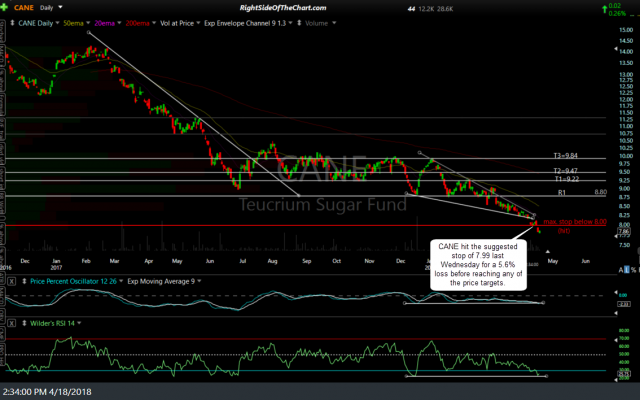Click the green plus add-chart icon

point(4,7)
